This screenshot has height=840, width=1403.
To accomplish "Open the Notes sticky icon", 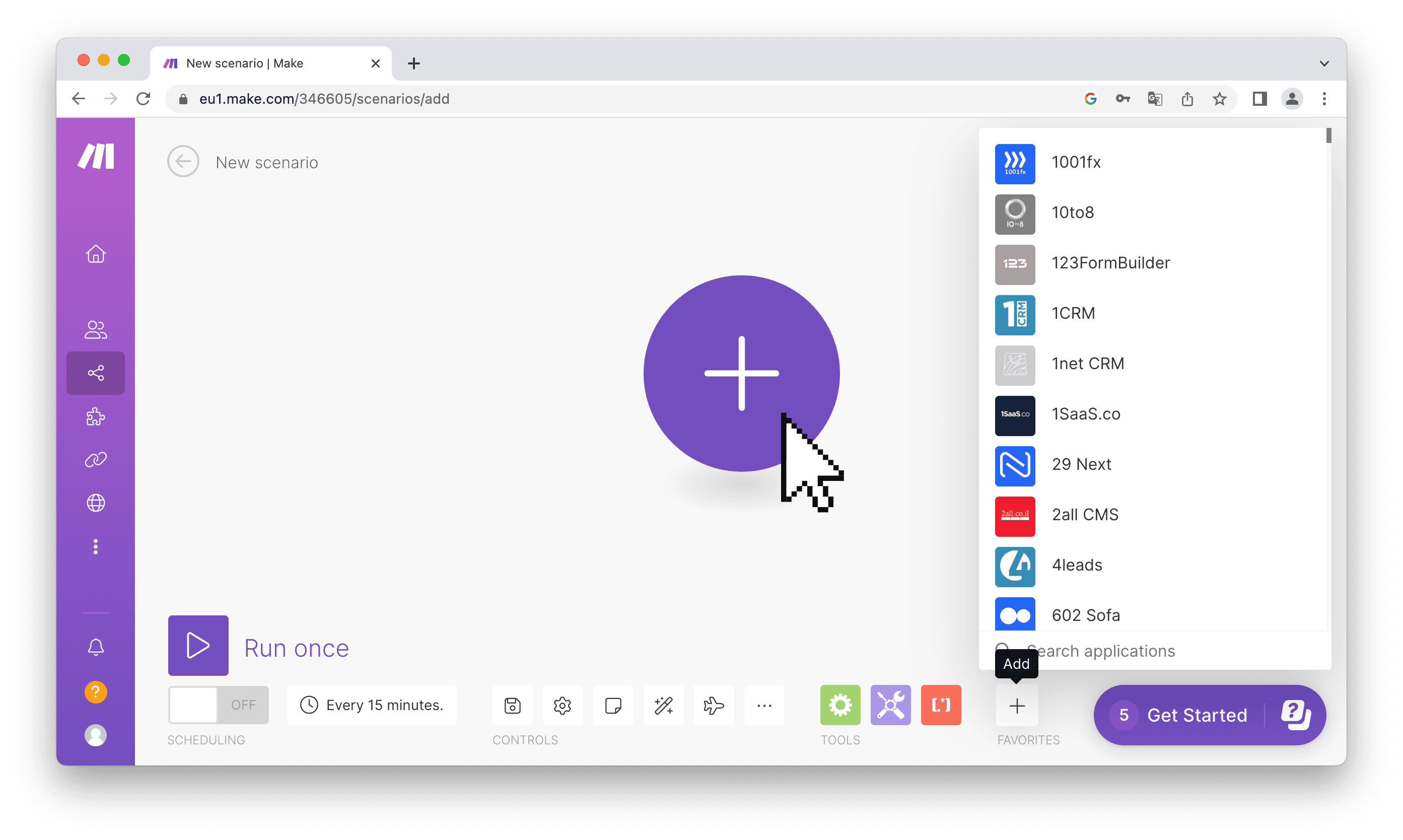I will coord(613,705).
